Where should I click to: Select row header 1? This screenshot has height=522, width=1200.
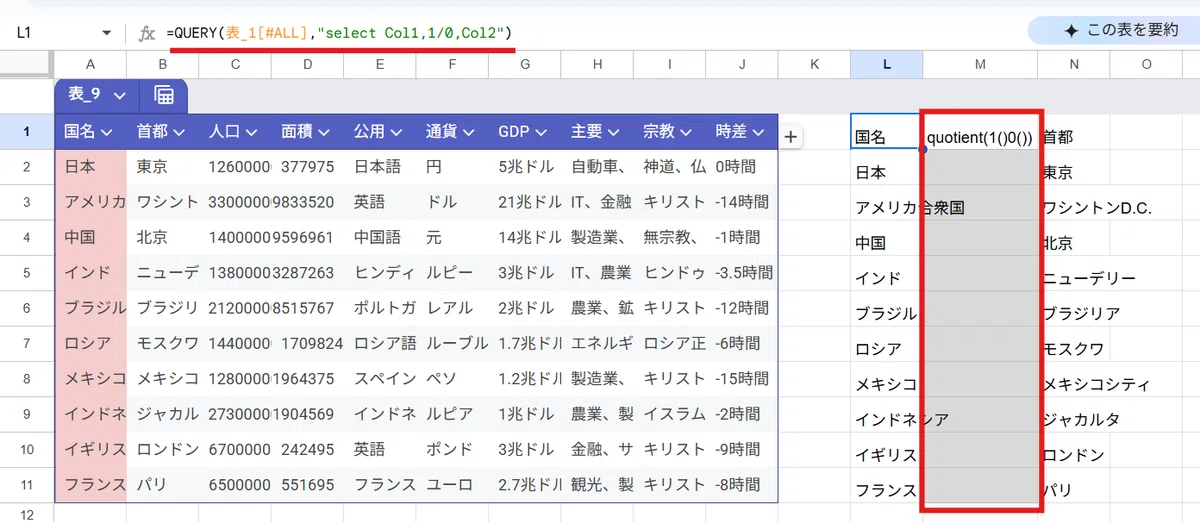(27, 131)
